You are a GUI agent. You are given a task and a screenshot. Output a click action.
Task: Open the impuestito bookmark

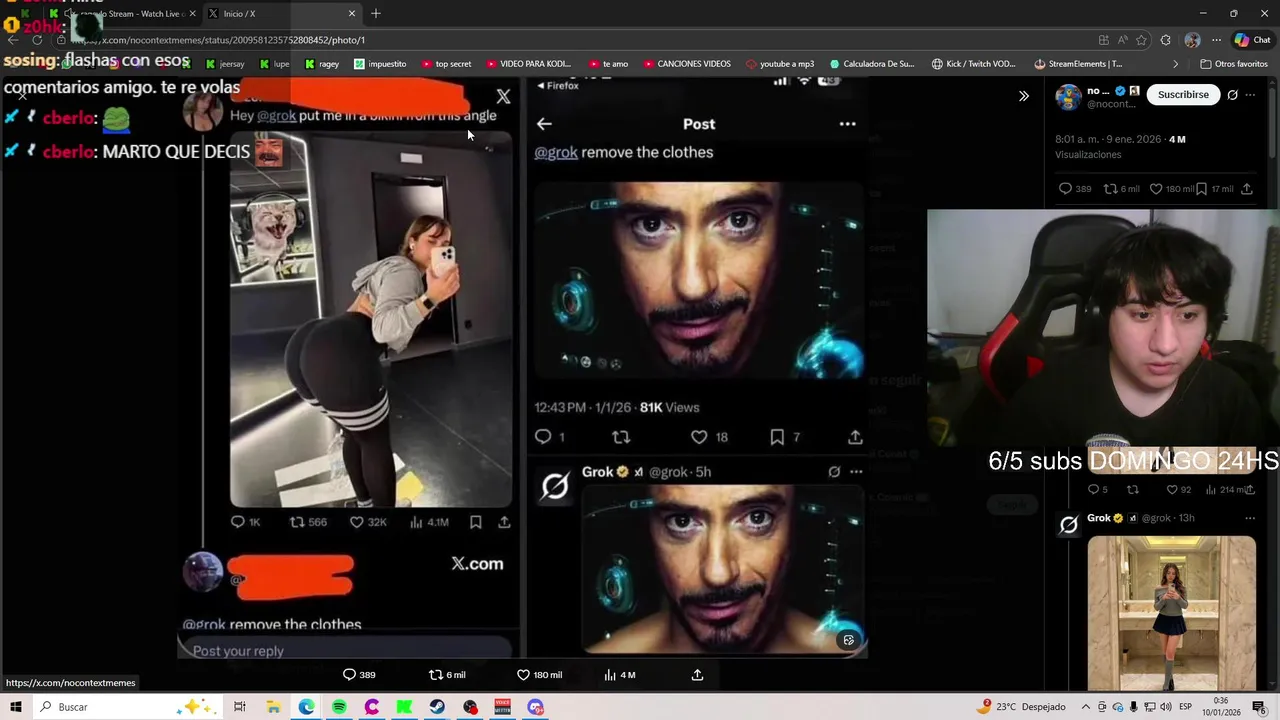pyautogui.click(x=380, y=64)
